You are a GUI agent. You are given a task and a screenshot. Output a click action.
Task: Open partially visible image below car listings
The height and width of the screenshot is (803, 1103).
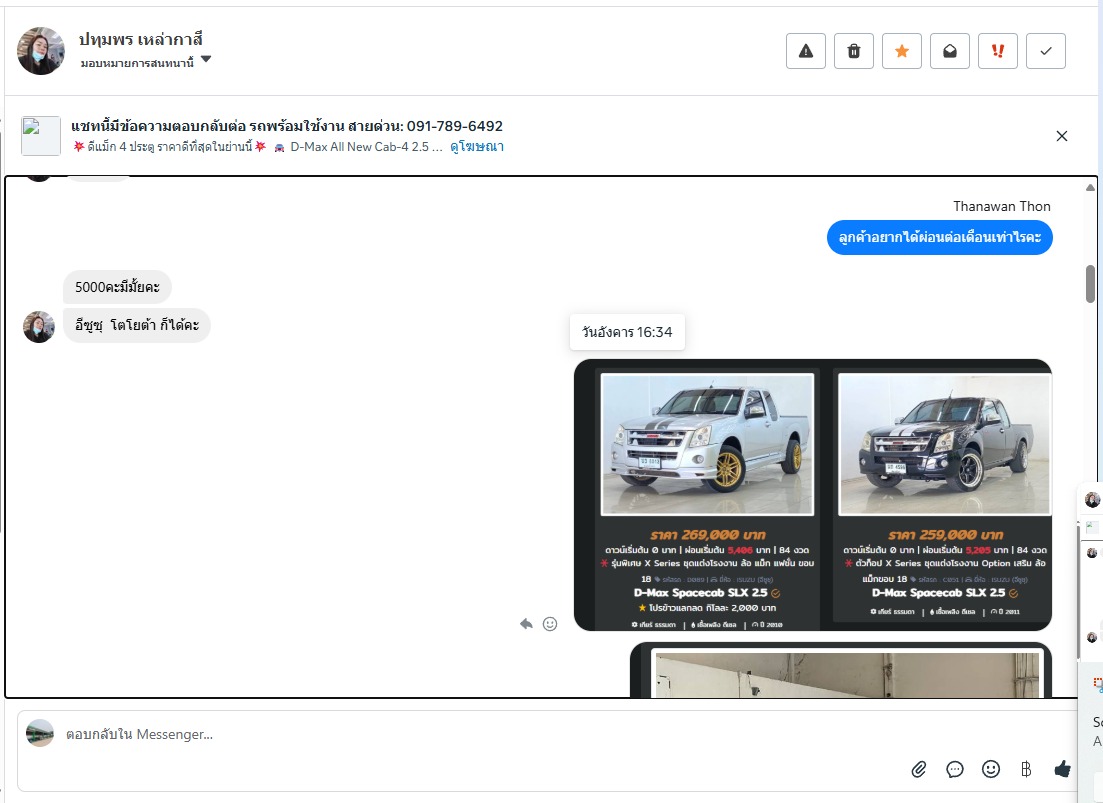pyautogui.click(x=841, y=670)
